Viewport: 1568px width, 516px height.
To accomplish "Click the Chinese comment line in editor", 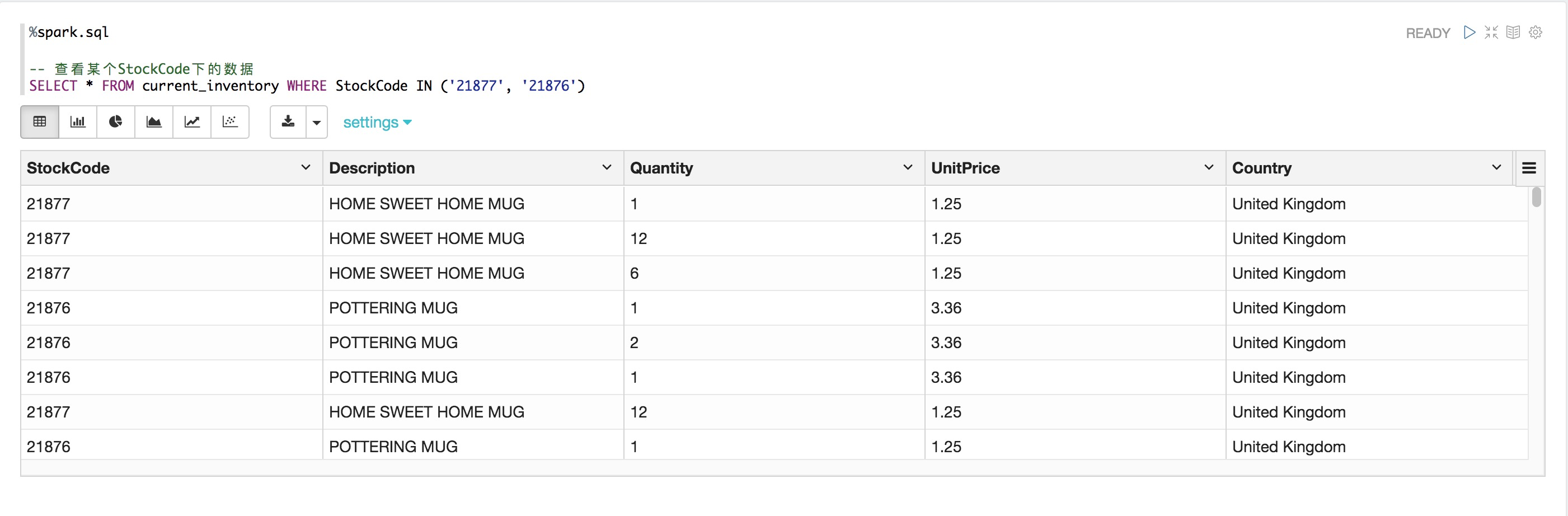I will pos(141,69).
